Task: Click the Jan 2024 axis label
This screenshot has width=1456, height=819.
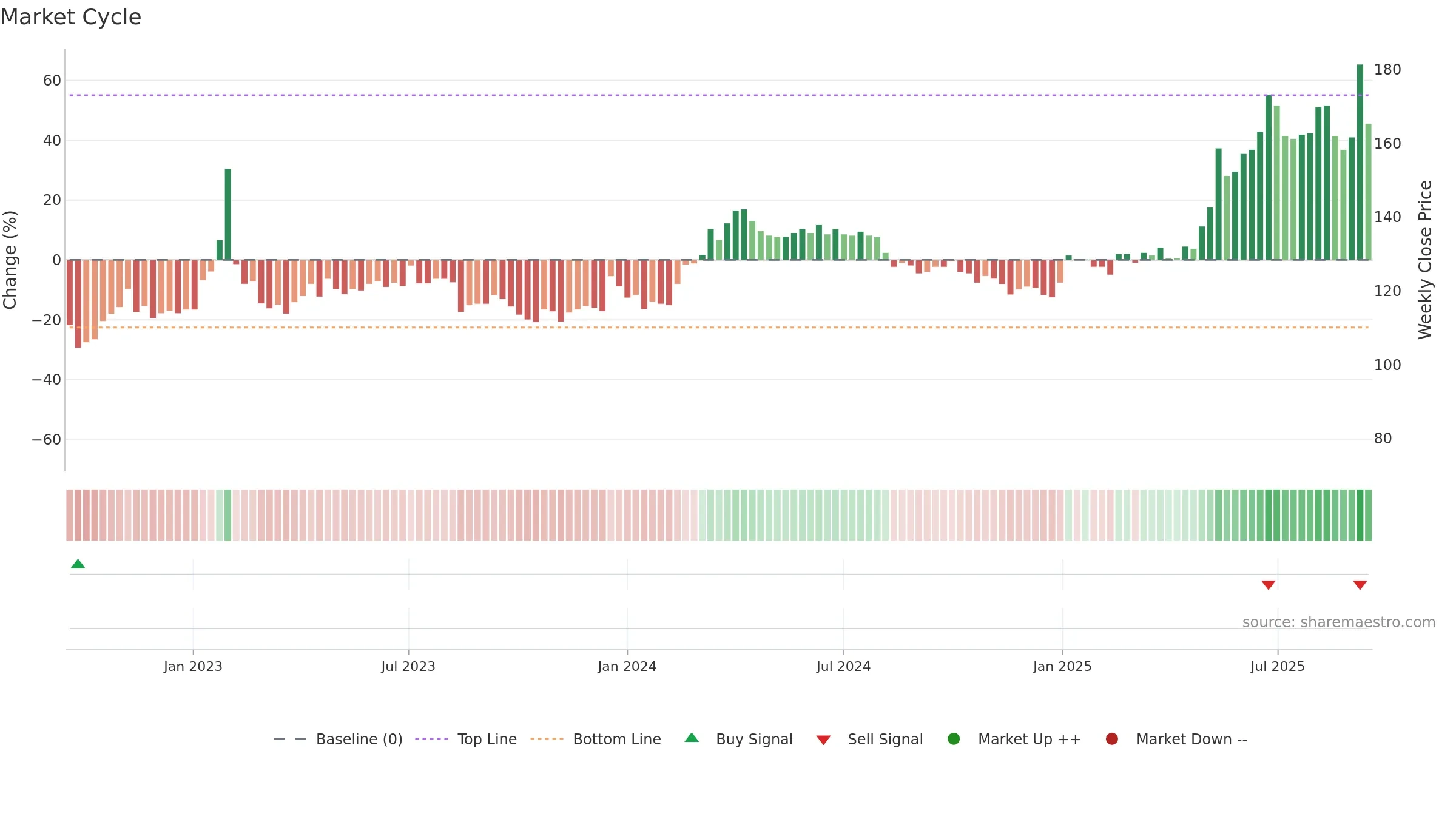Action: click(x=627, y=667)
